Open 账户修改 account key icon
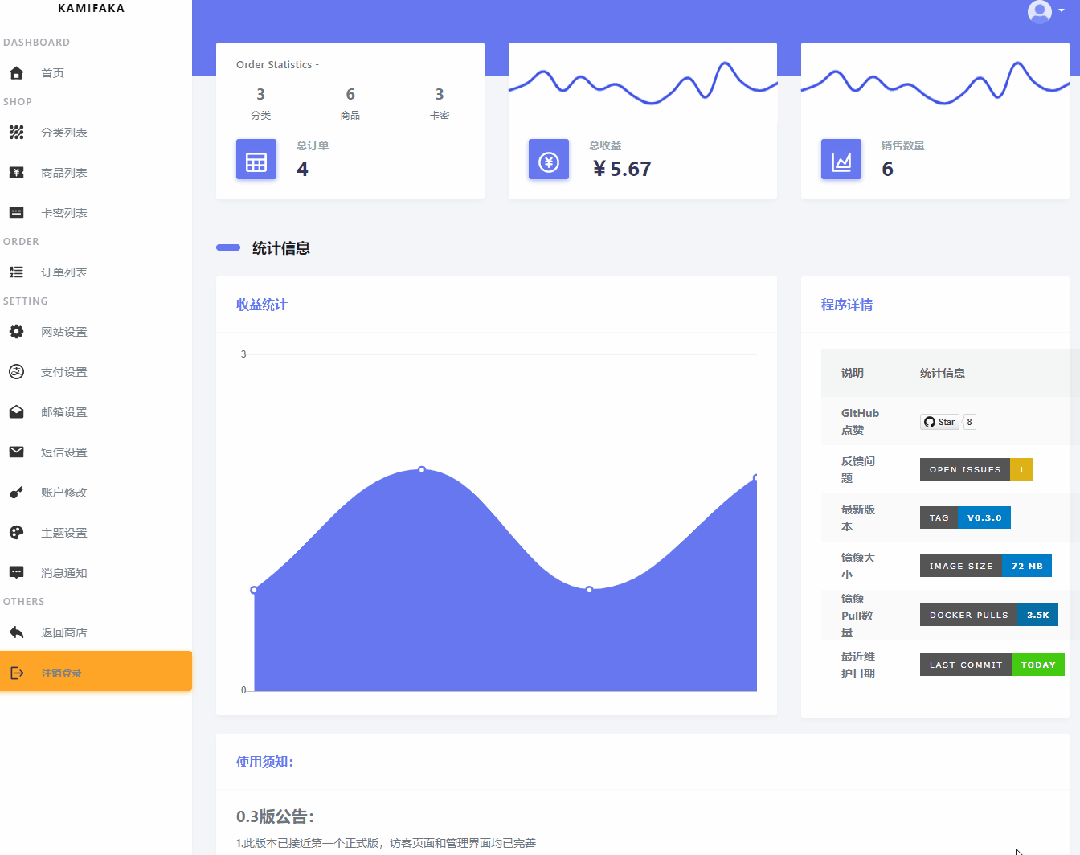 click(17, 492)
